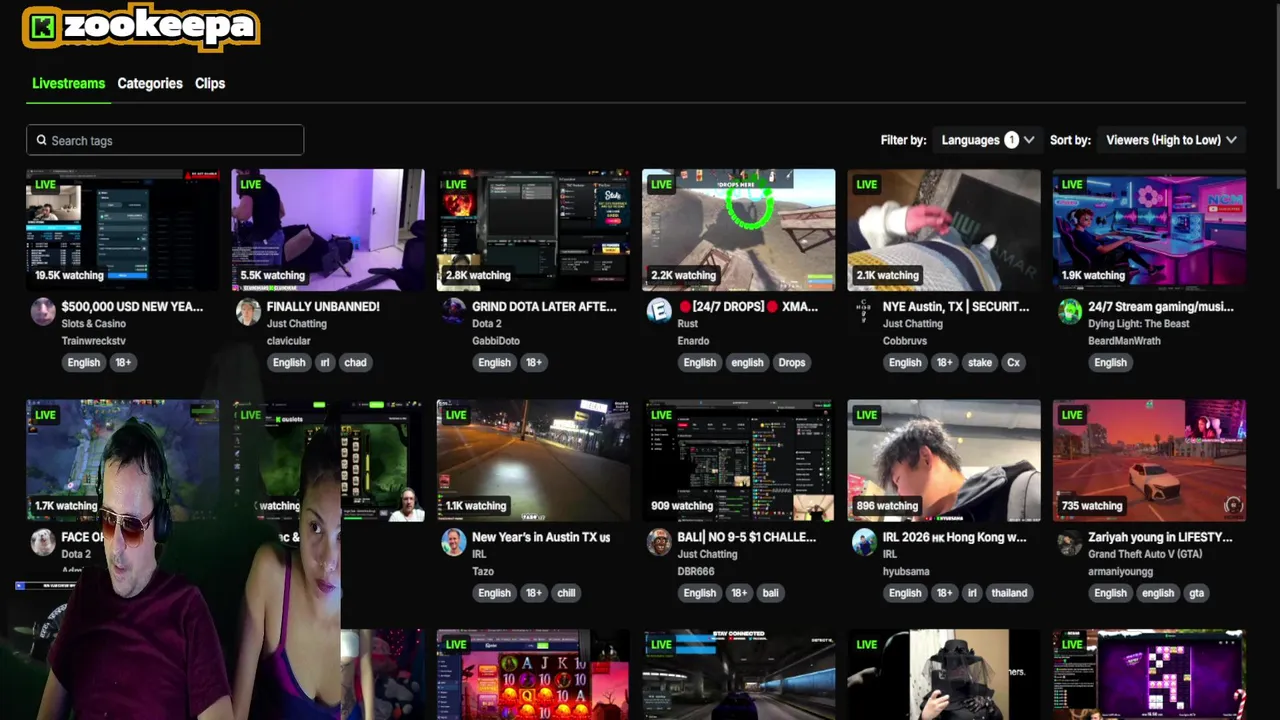Viewport: 1280px width, 720px height.
Task: Open the 24/7 Stream gaming/music thumbnail
Action: pos(1149,230)
